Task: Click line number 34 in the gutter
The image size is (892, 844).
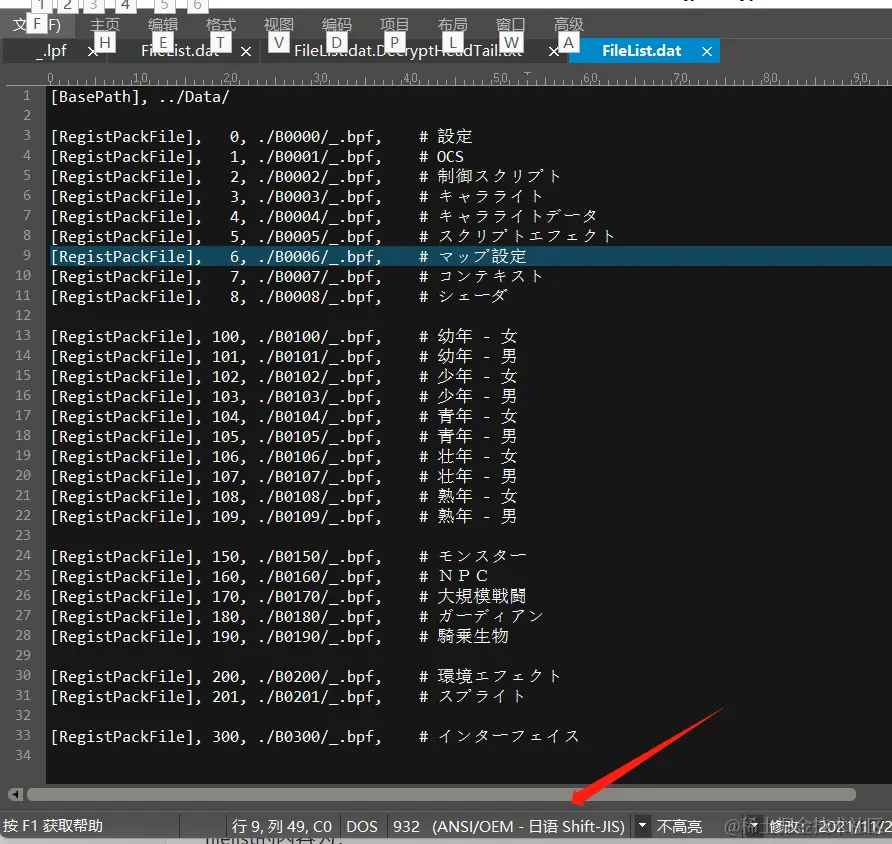Action: point(23,755)
